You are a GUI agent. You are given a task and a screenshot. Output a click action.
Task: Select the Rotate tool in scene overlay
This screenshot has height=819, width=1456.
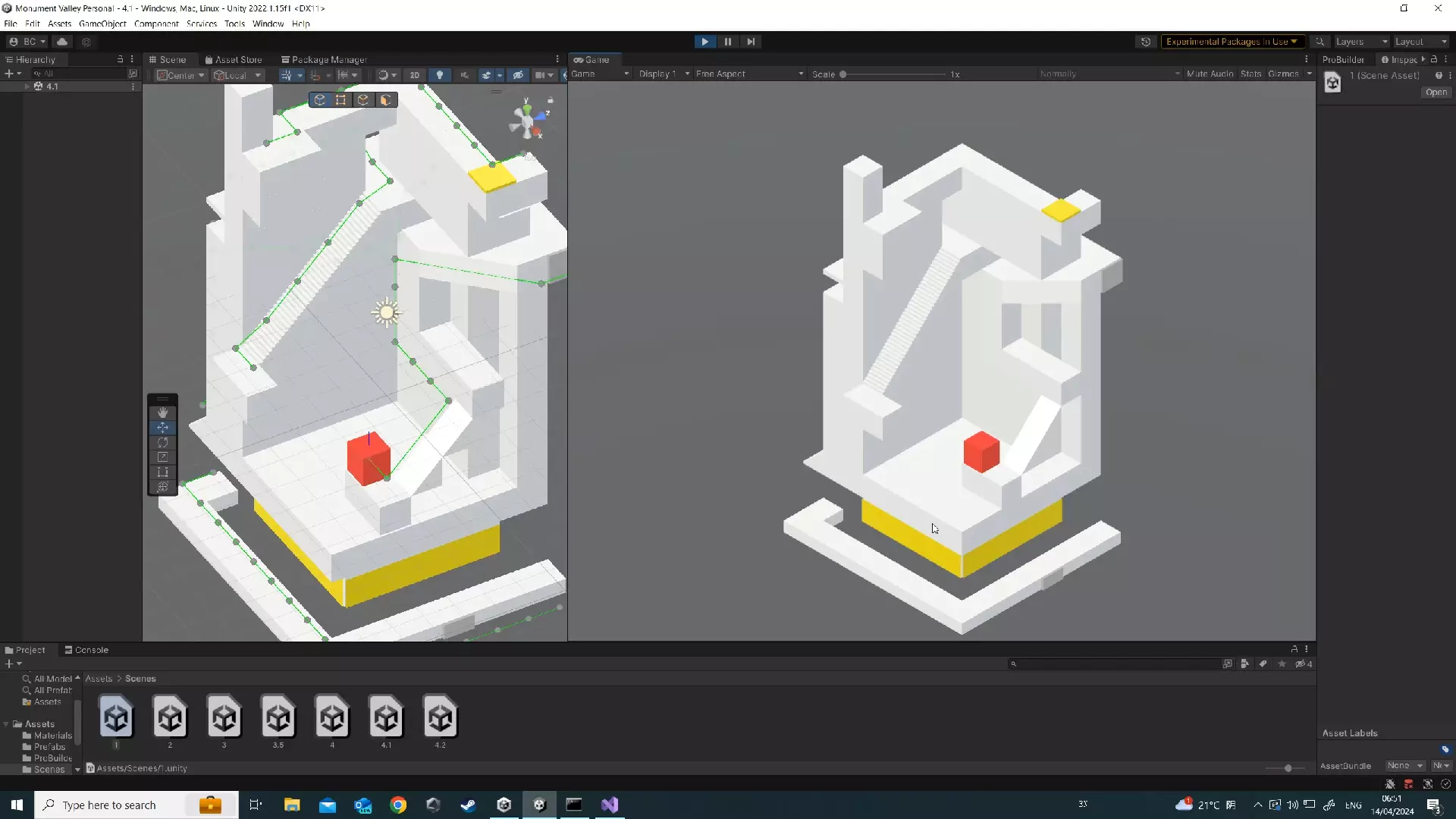click(x=162, y=442)
